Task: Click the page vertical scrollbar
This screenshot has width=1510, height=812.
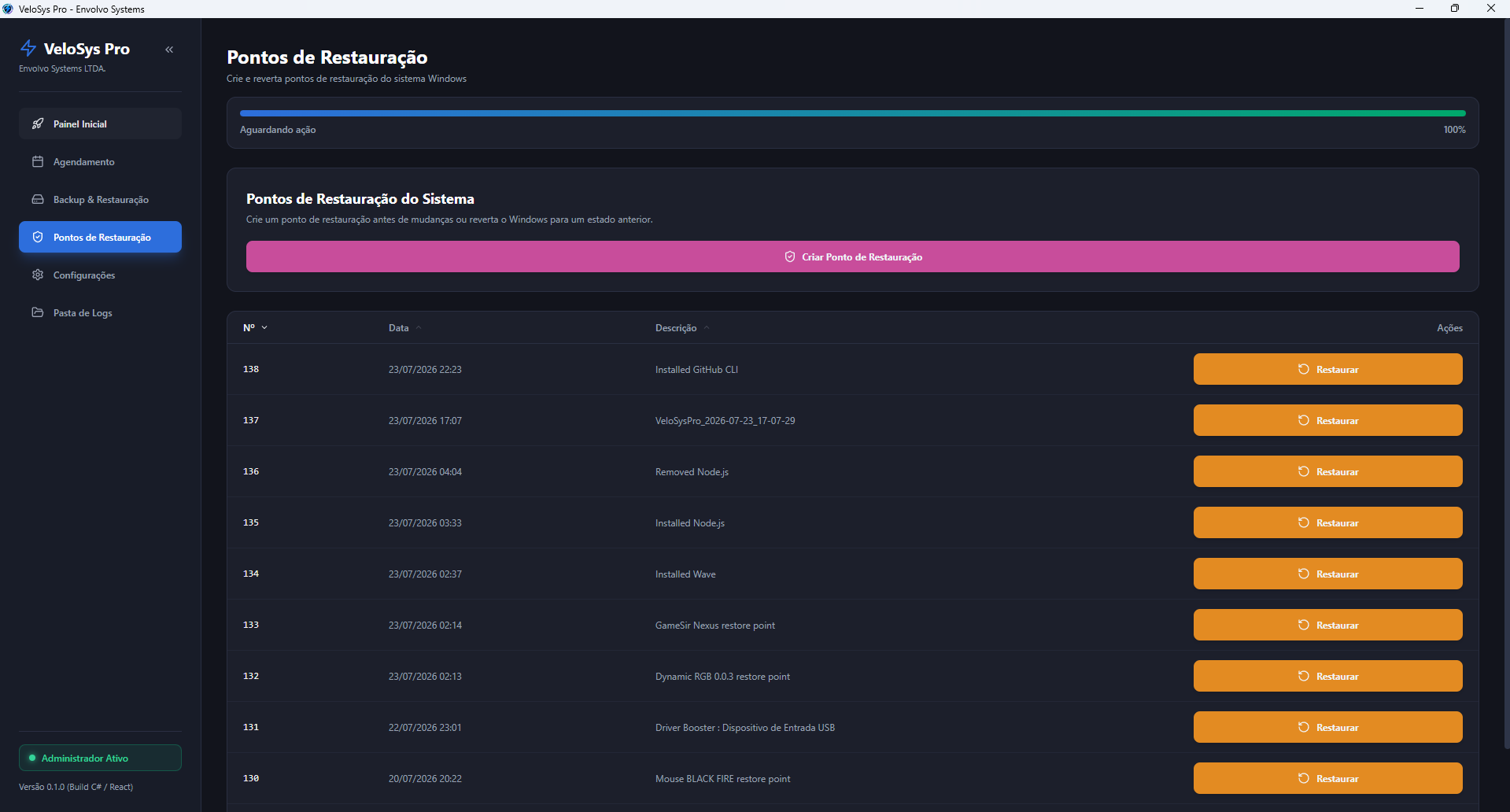Action: point(1506,386)
